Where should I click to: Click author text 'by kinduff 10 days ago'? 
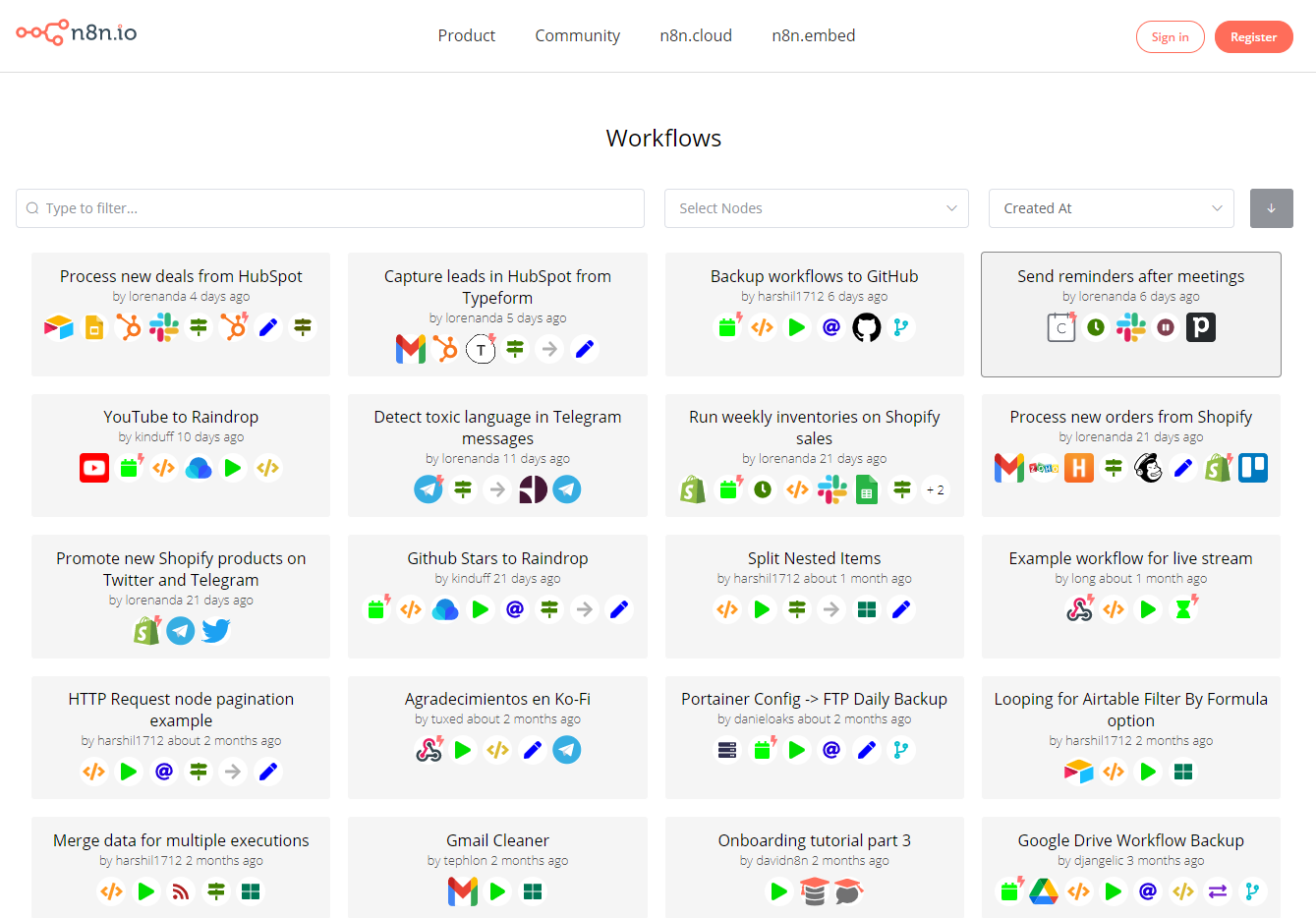point(181,436)
